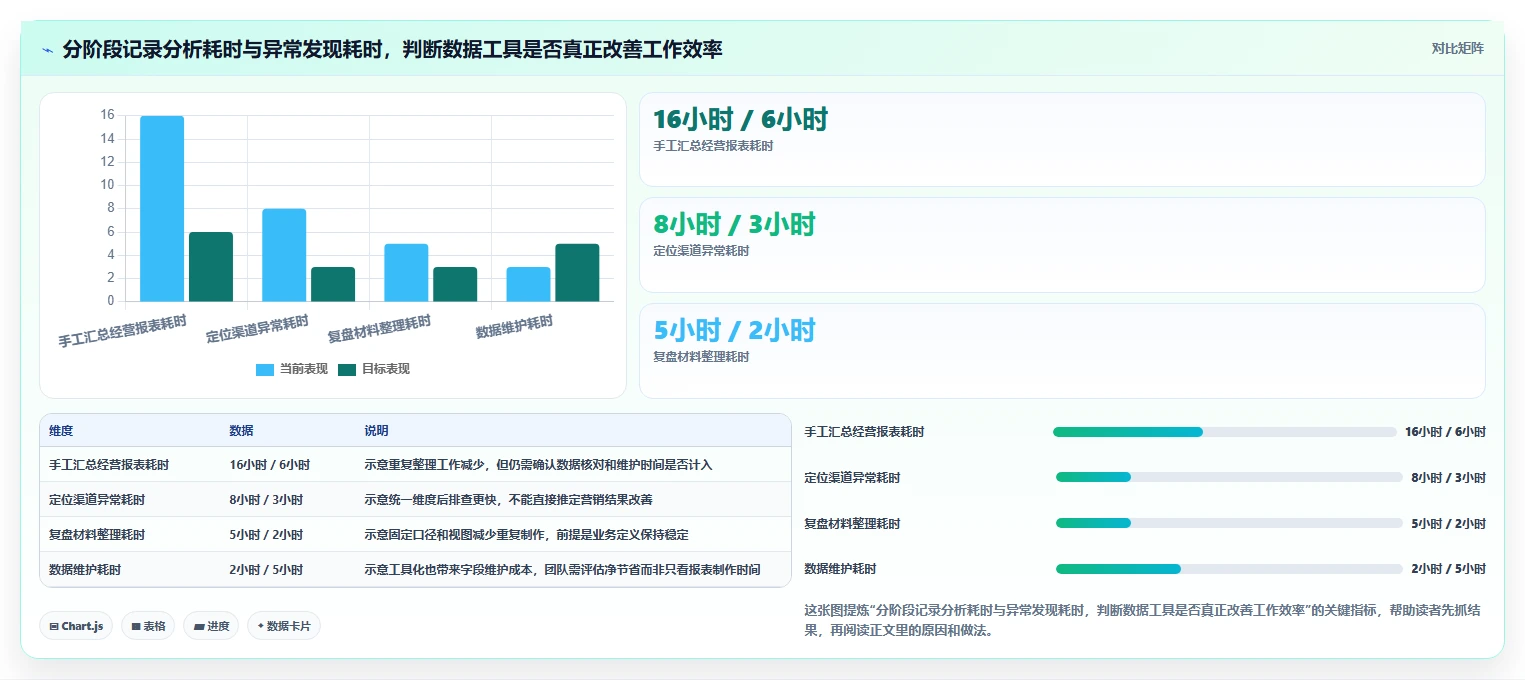Click table value 16小时 / 6小时
1525x680 pixels.
(x=269, y=465)
